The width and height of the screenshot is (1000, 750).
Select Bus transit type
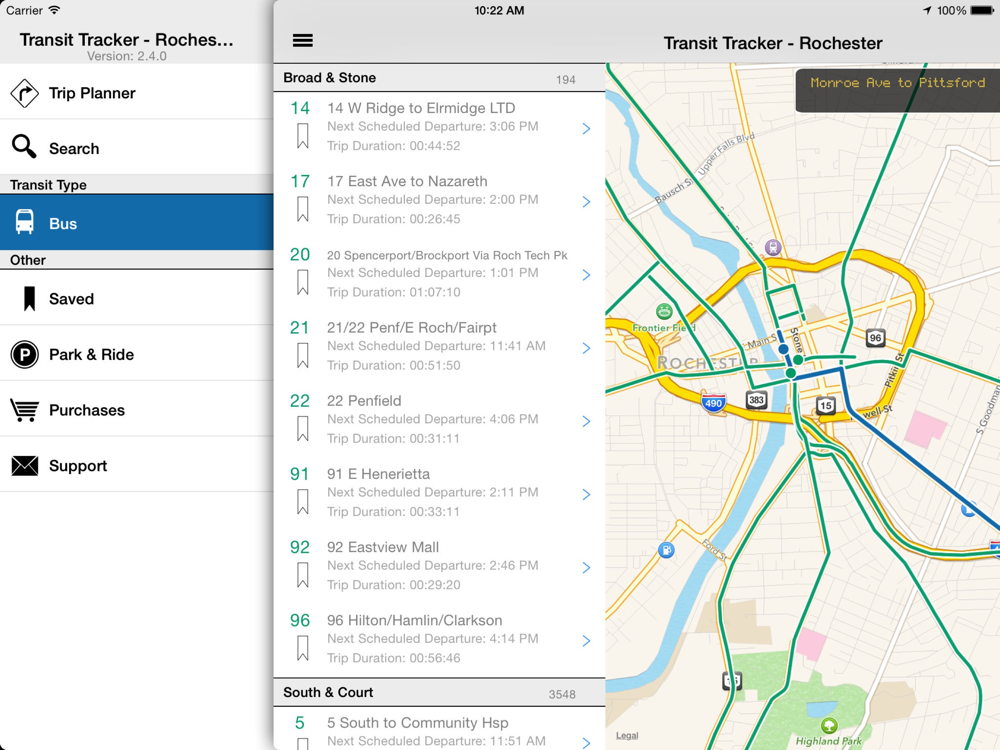136,223
